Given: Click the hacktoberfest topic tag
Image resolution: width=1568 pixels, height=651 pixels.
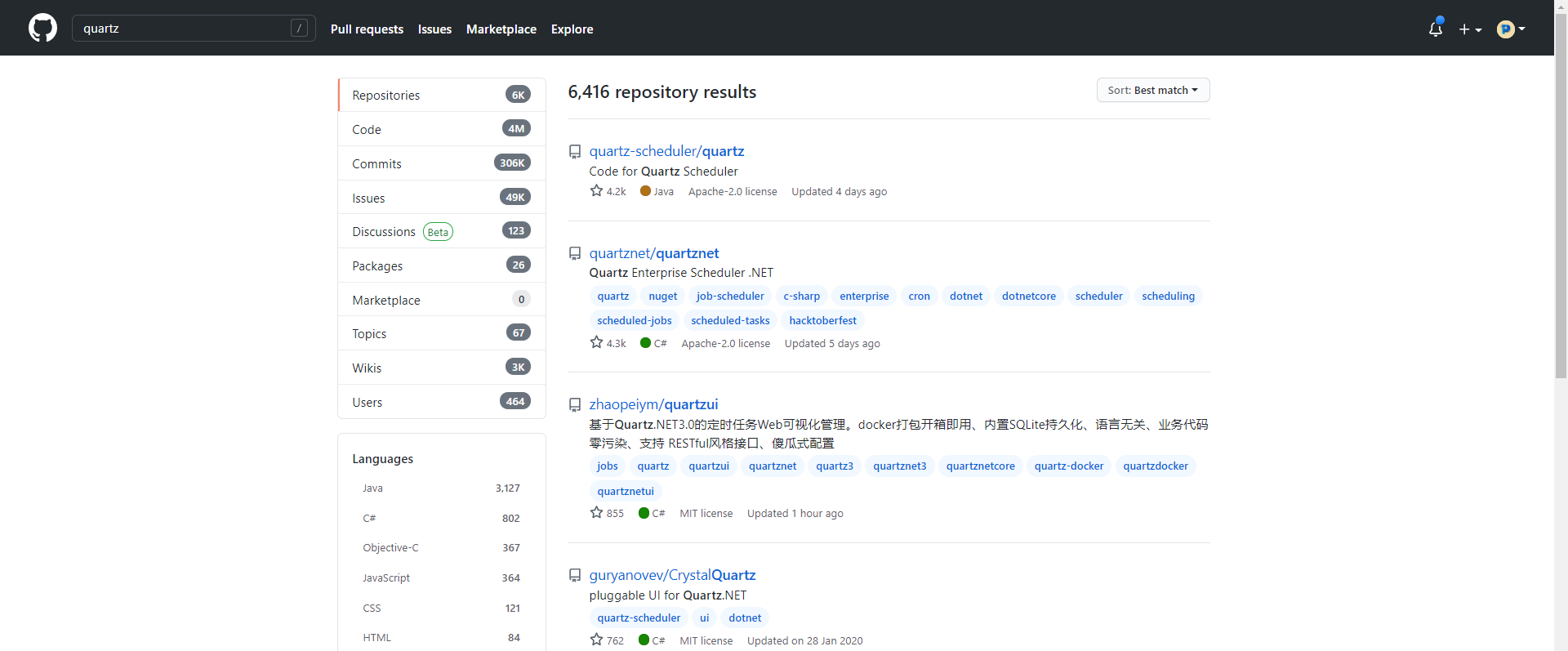Looking at the screenshot, I should click(822, 321).
